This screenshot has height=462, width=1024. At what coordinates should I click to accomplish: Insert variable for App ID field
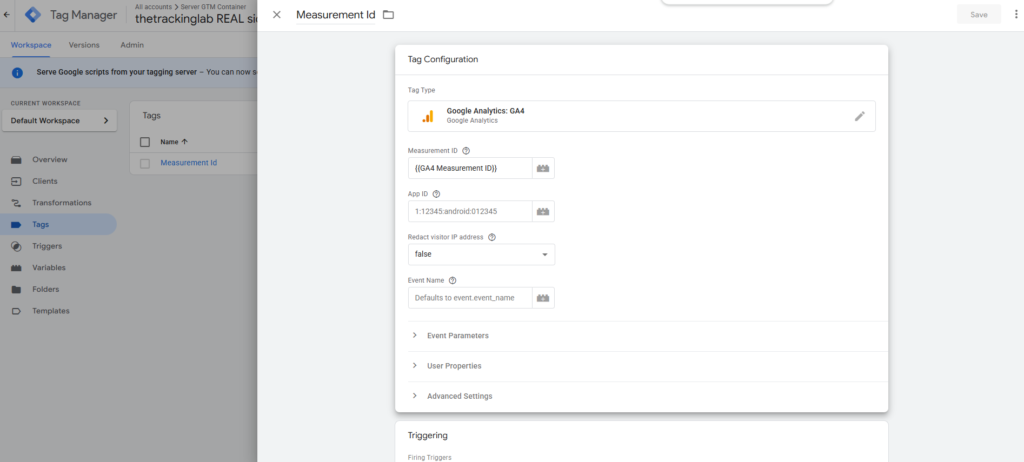(x=543, y=211)
